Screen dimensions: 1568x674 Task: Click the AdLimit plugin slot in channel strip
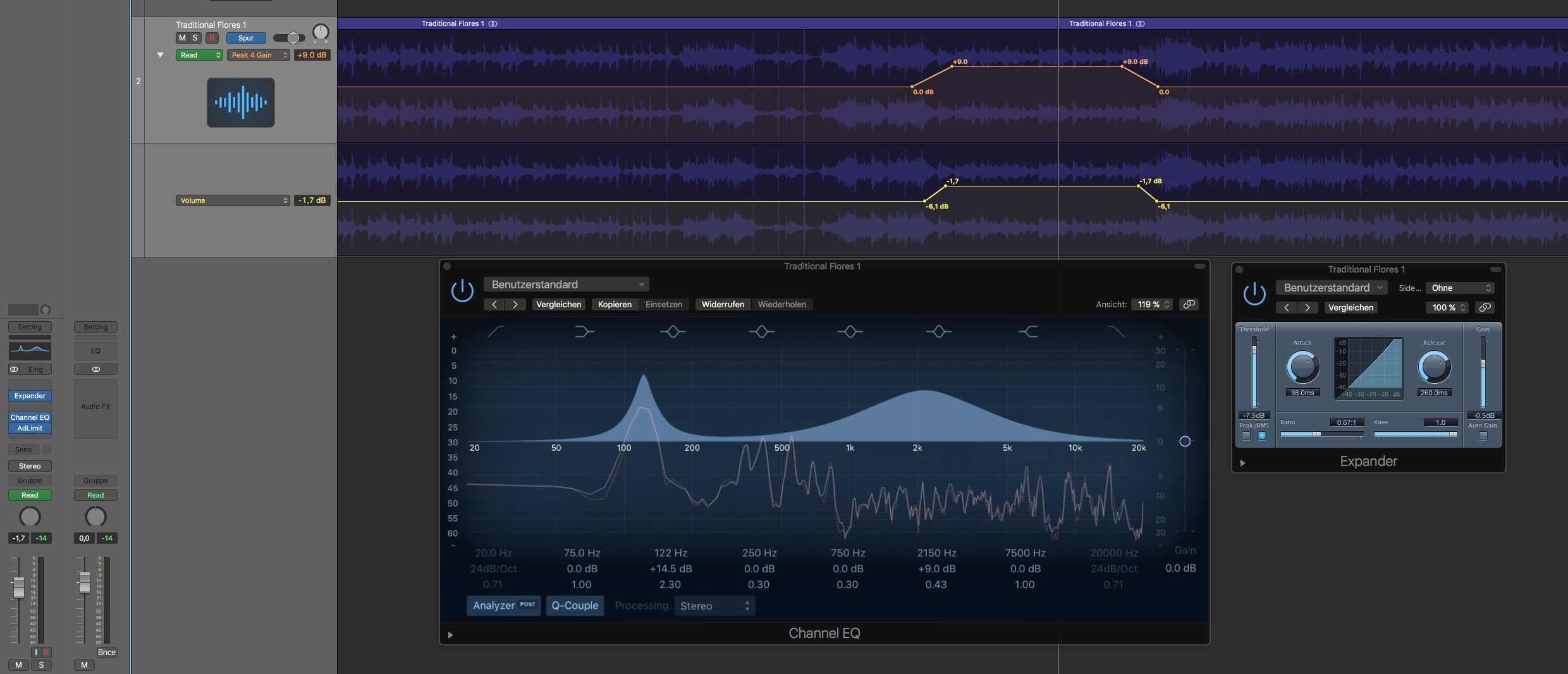tap(30, 428)
